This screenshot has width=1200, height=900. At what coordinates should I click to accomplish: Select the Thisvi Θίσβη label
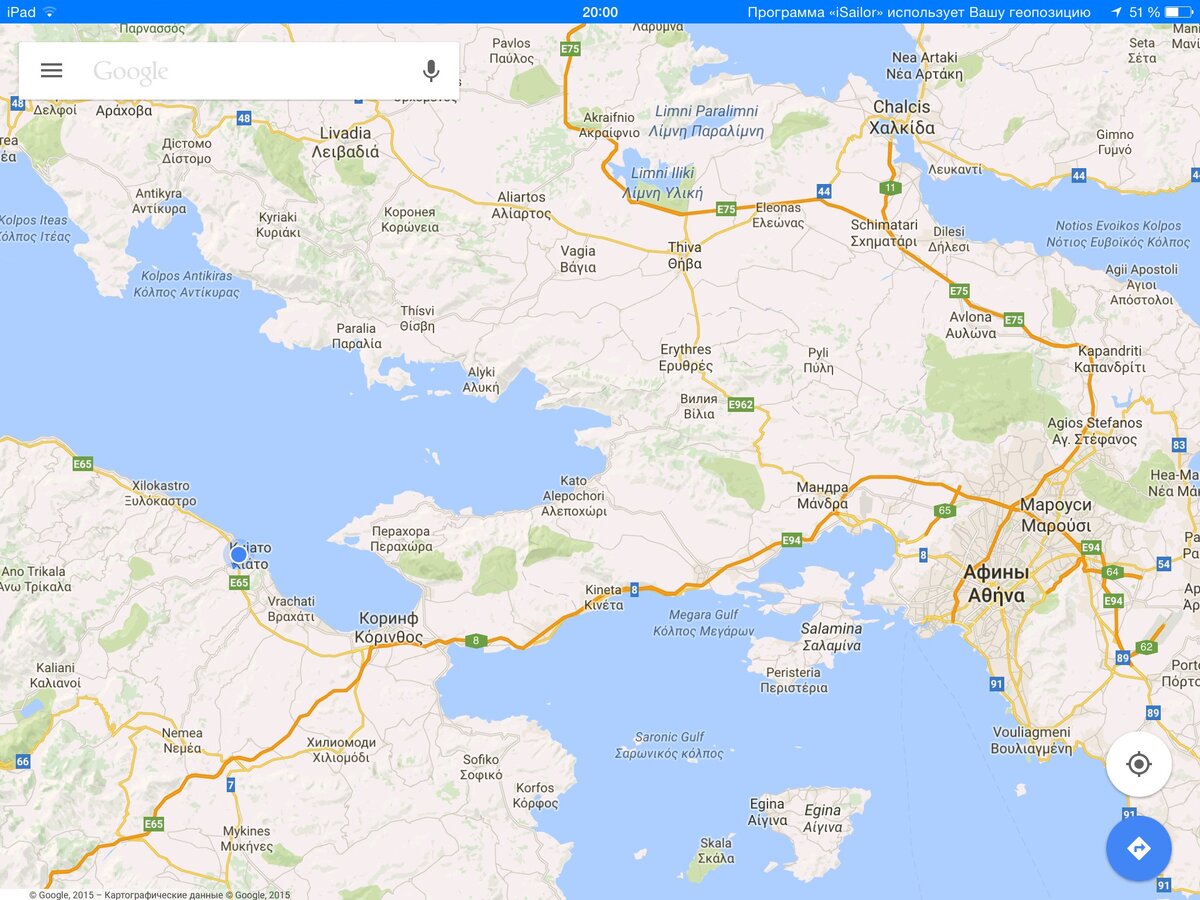tap(417, 318)
